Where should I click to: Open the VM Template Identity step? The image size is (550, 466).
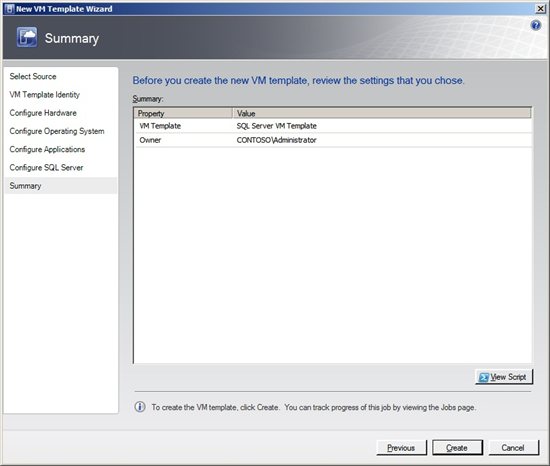point(45,95)
